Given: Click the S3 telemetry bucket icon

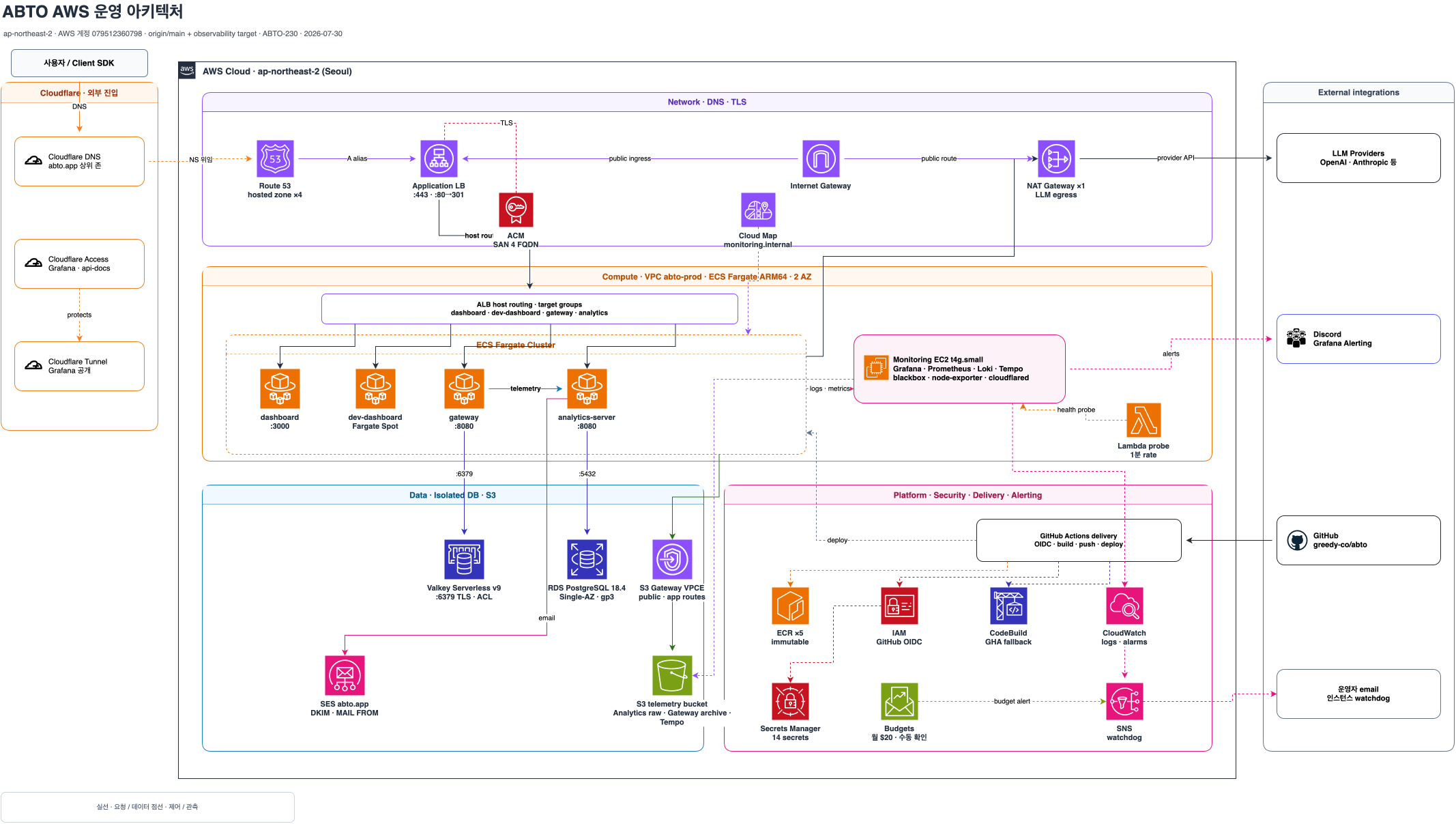Looking at the screenshot, I should (672, 676).
